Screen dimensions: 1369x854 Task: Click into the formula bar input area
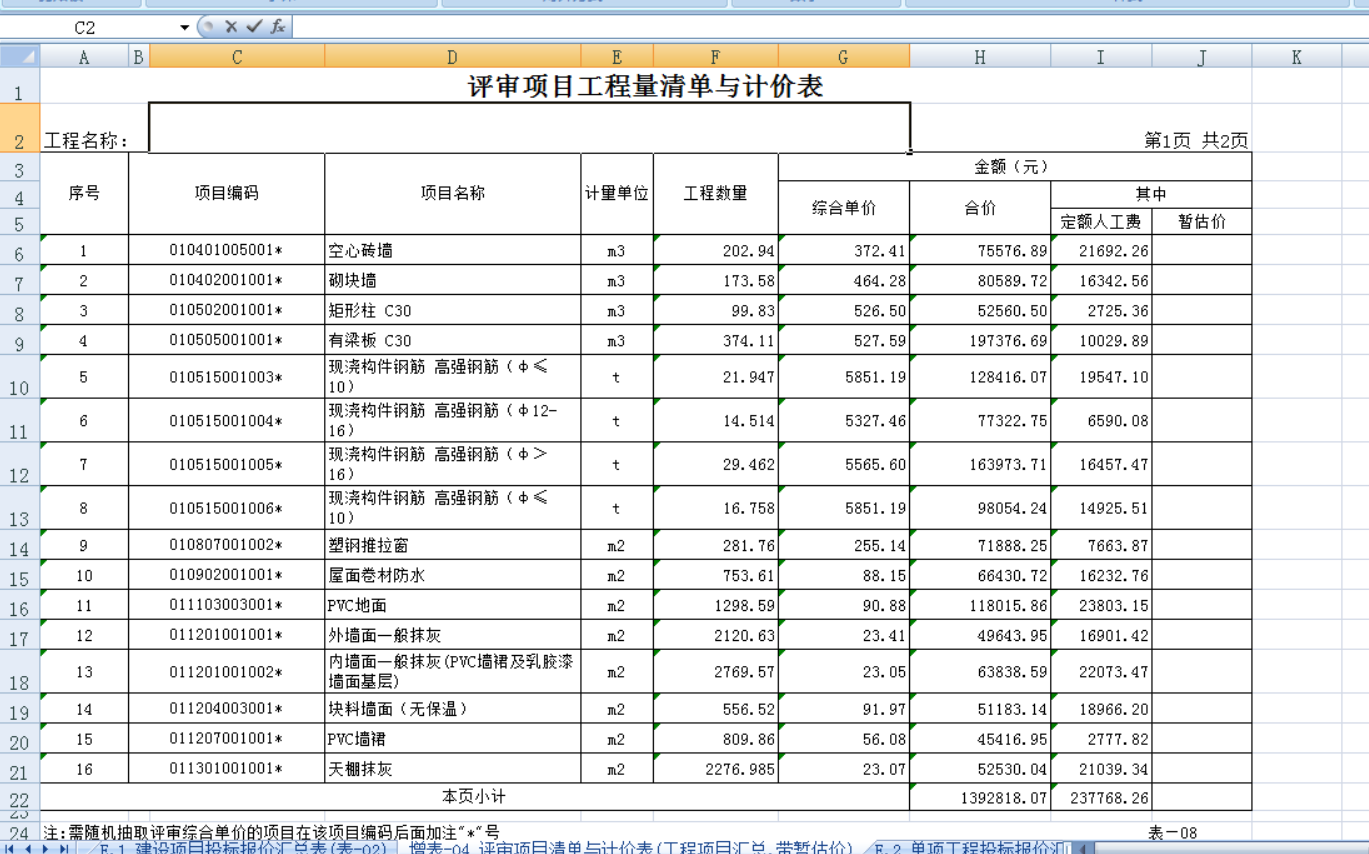point(800,27)
